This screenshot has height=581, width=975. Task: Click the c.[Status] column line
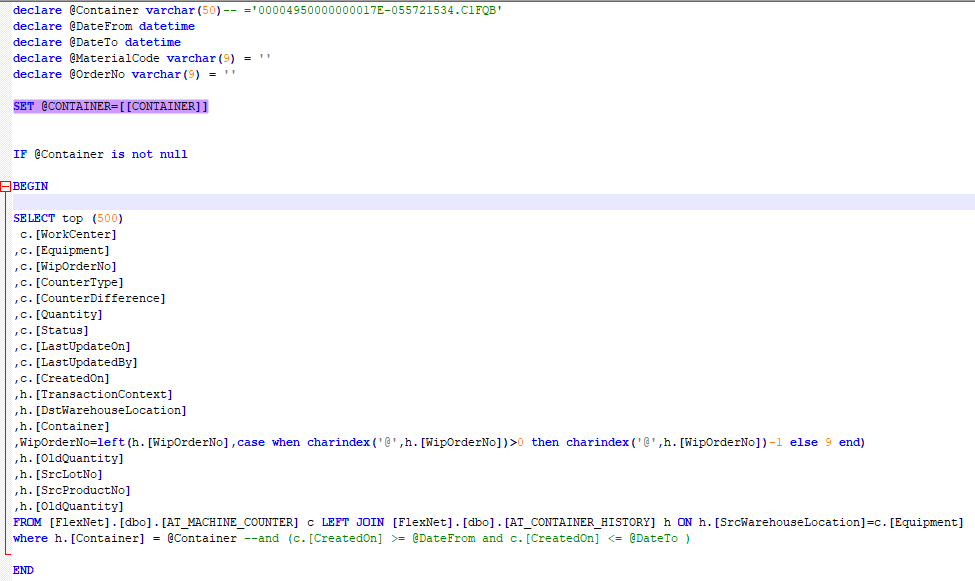(51, 330)
